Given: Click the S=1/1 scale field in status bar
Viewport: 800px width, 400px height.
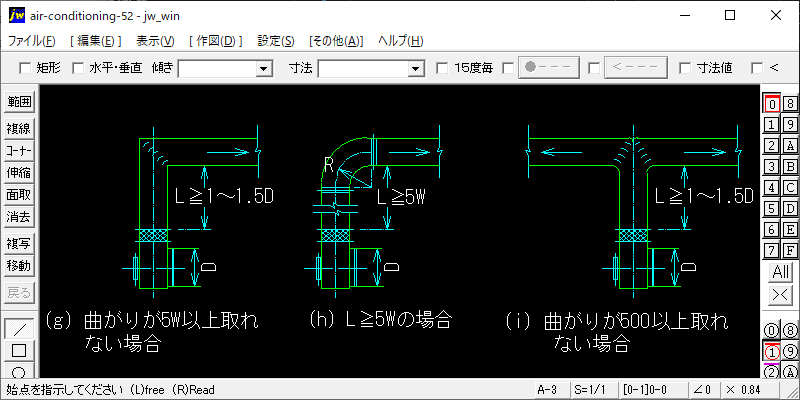Looking at the screenshot, I should point(590,390).
